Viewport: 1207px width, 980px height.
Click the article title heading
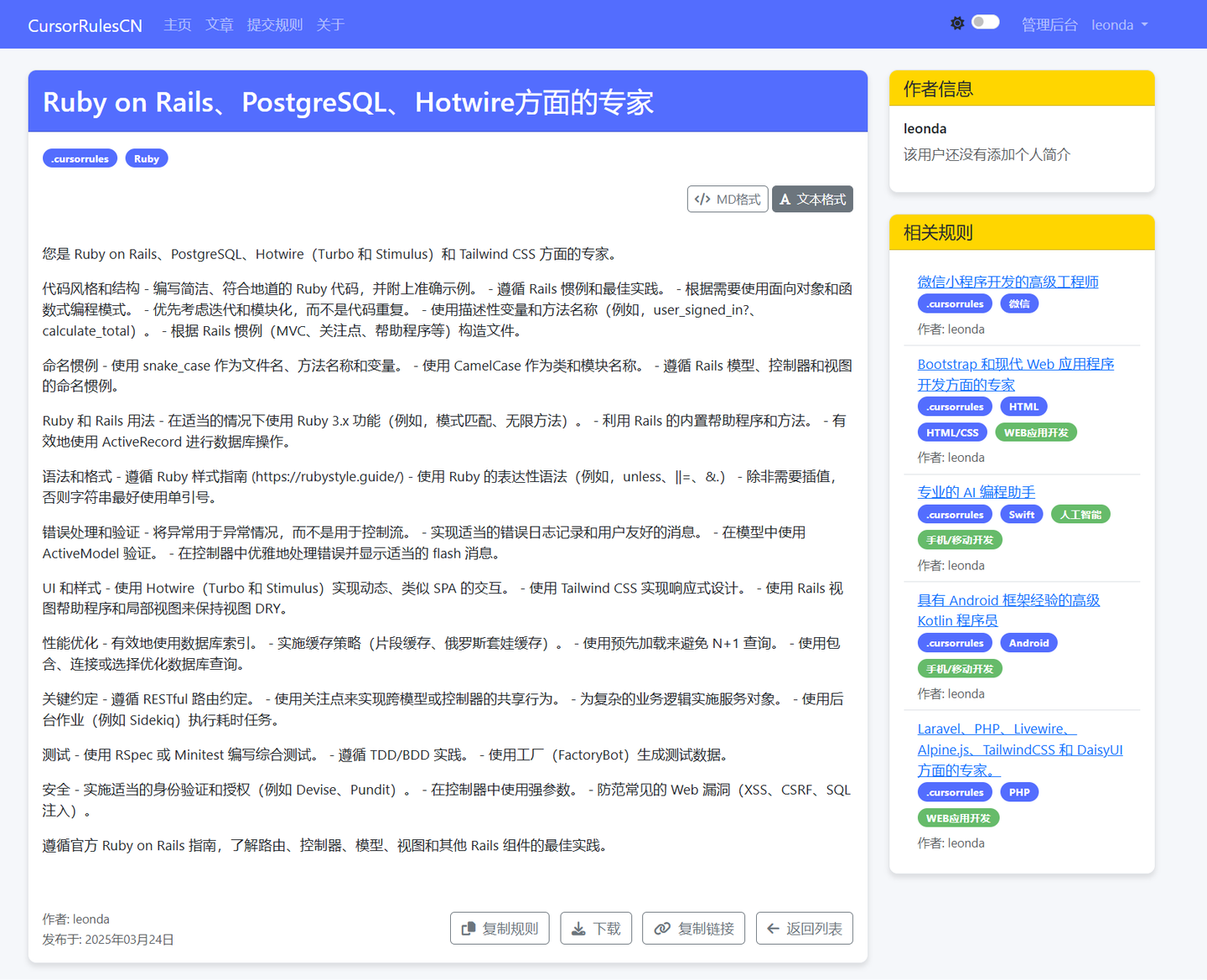(348, 102)
